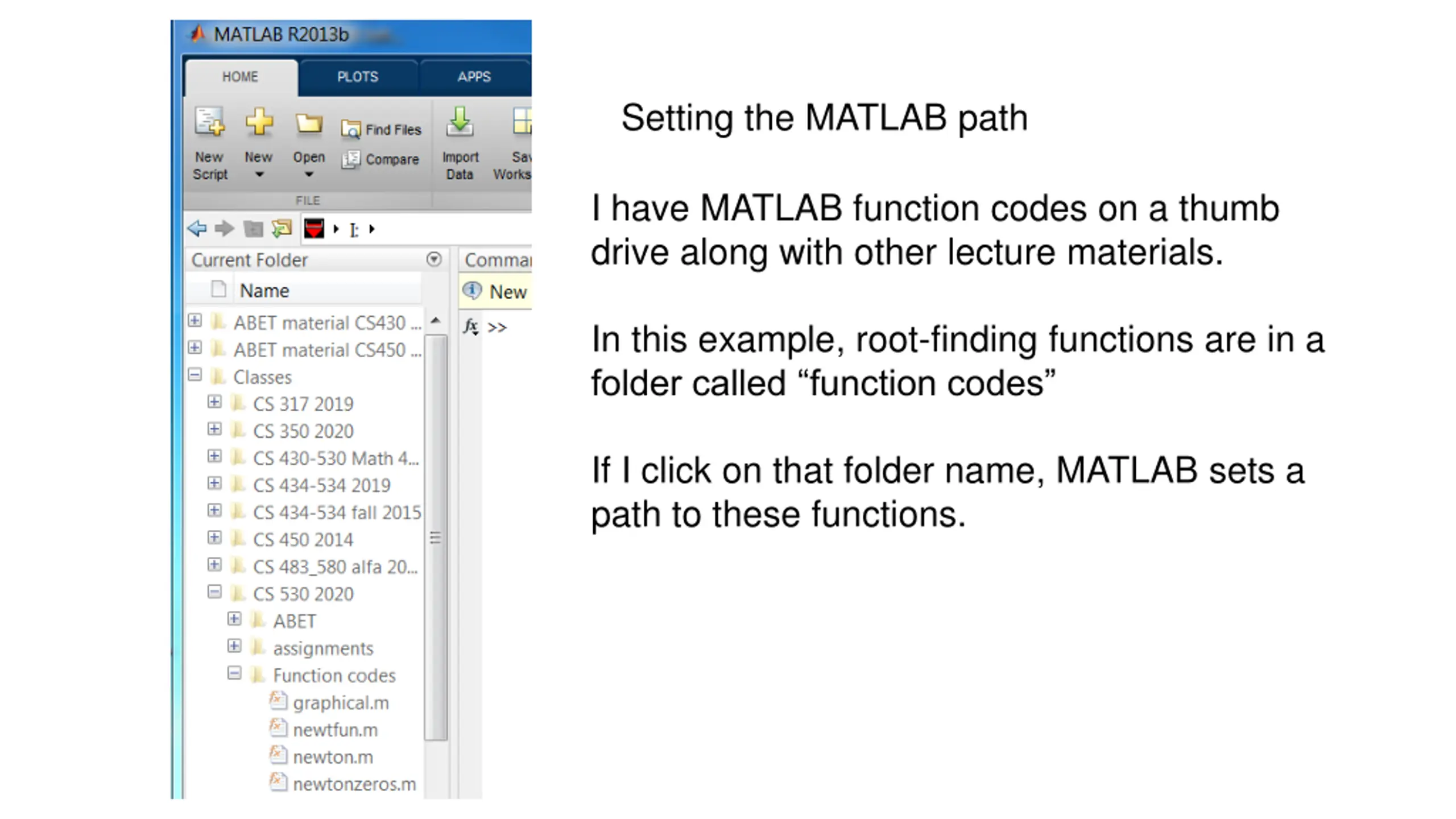Select the Function codes folder name

(334, 676)
